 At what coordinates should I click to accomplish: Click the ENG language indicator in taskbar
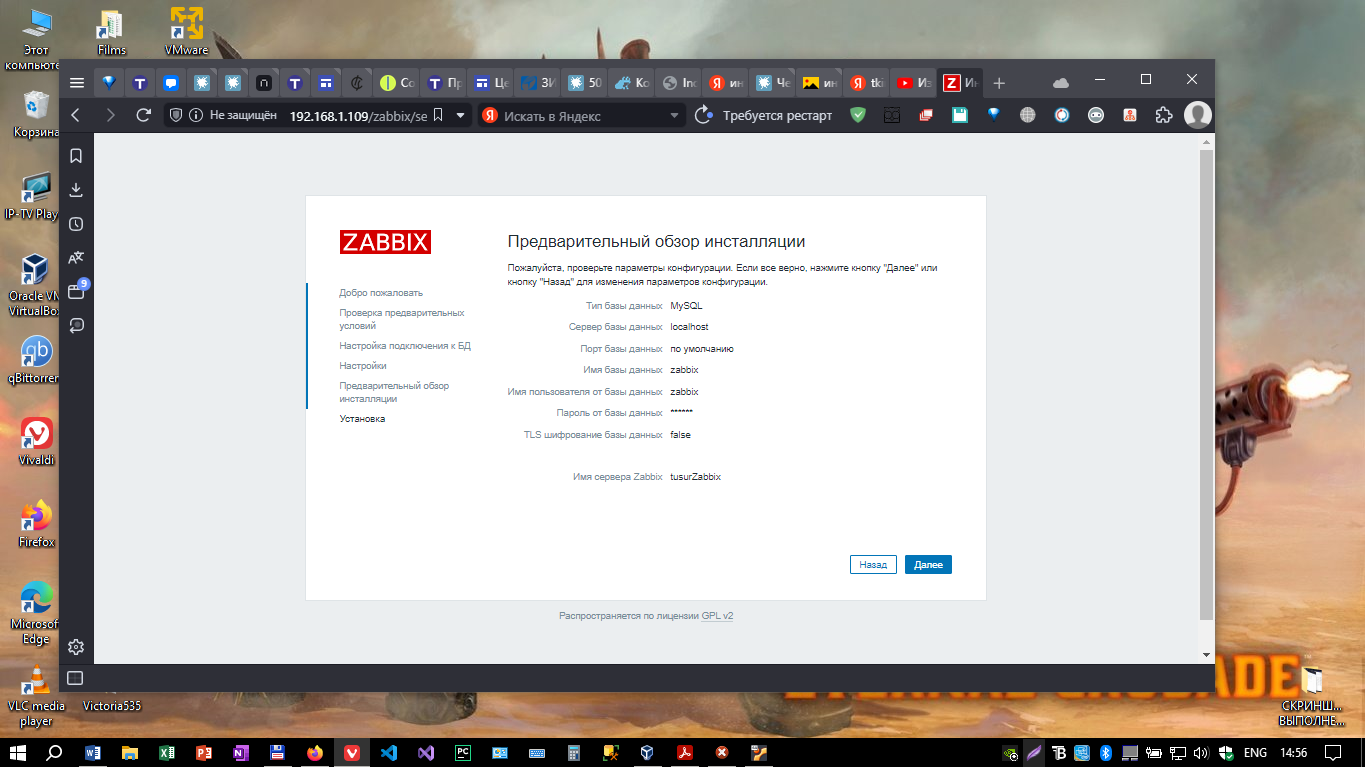tap(1255, 752)
